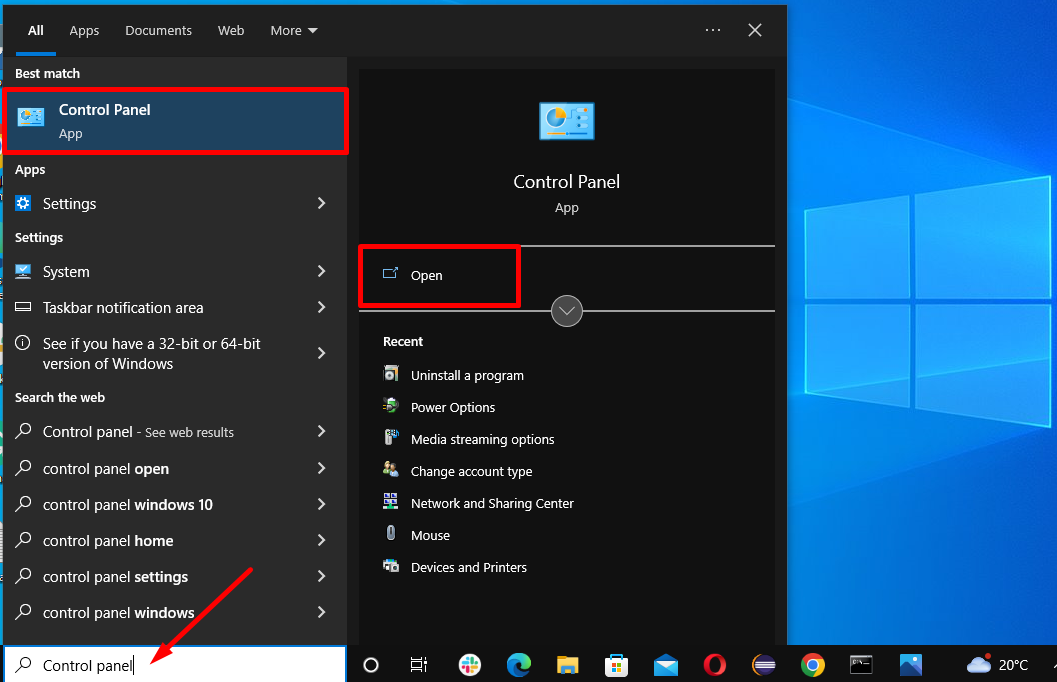Expand the chevron next to System

(322, 271)
